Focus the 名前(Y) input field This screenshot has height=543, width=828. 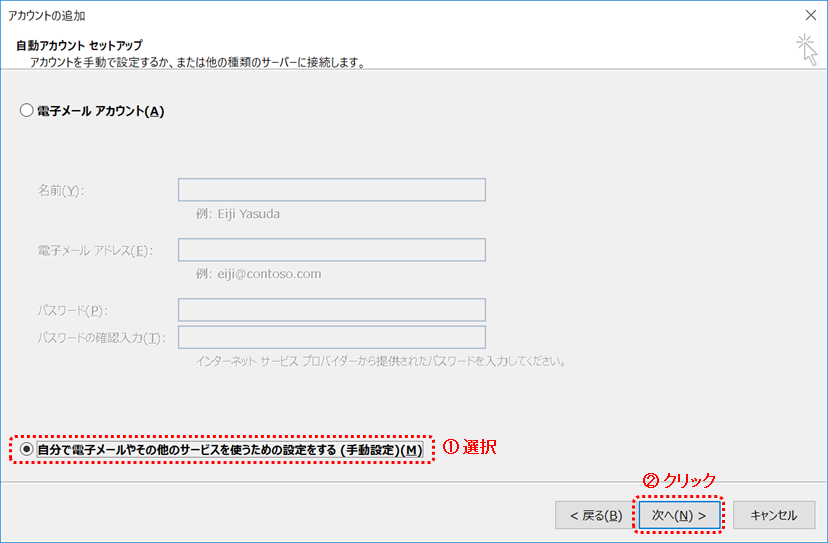(332, 190)
